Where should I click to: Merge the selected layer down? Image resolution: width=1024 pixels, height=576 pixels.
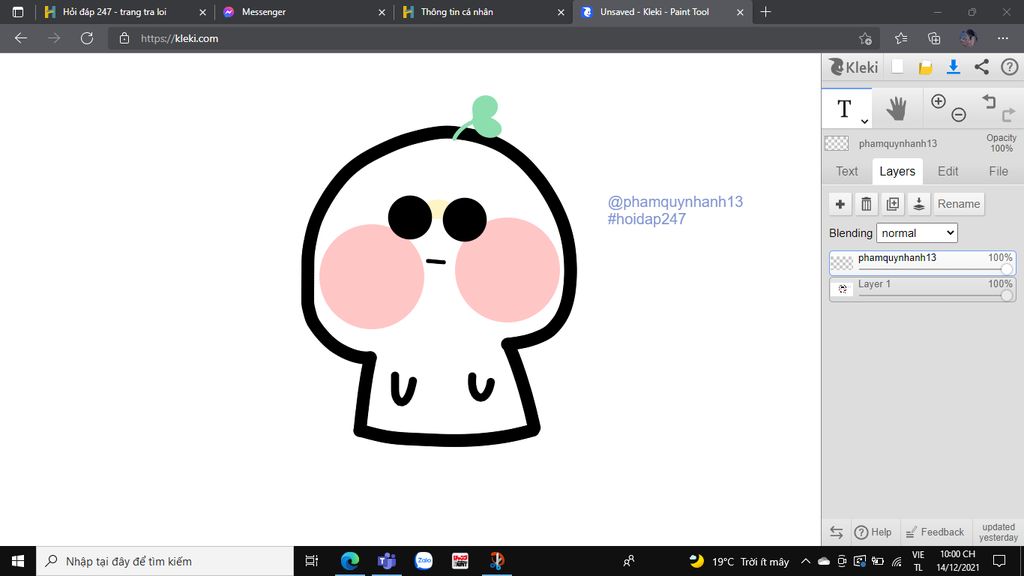click(x=918, y=204)
